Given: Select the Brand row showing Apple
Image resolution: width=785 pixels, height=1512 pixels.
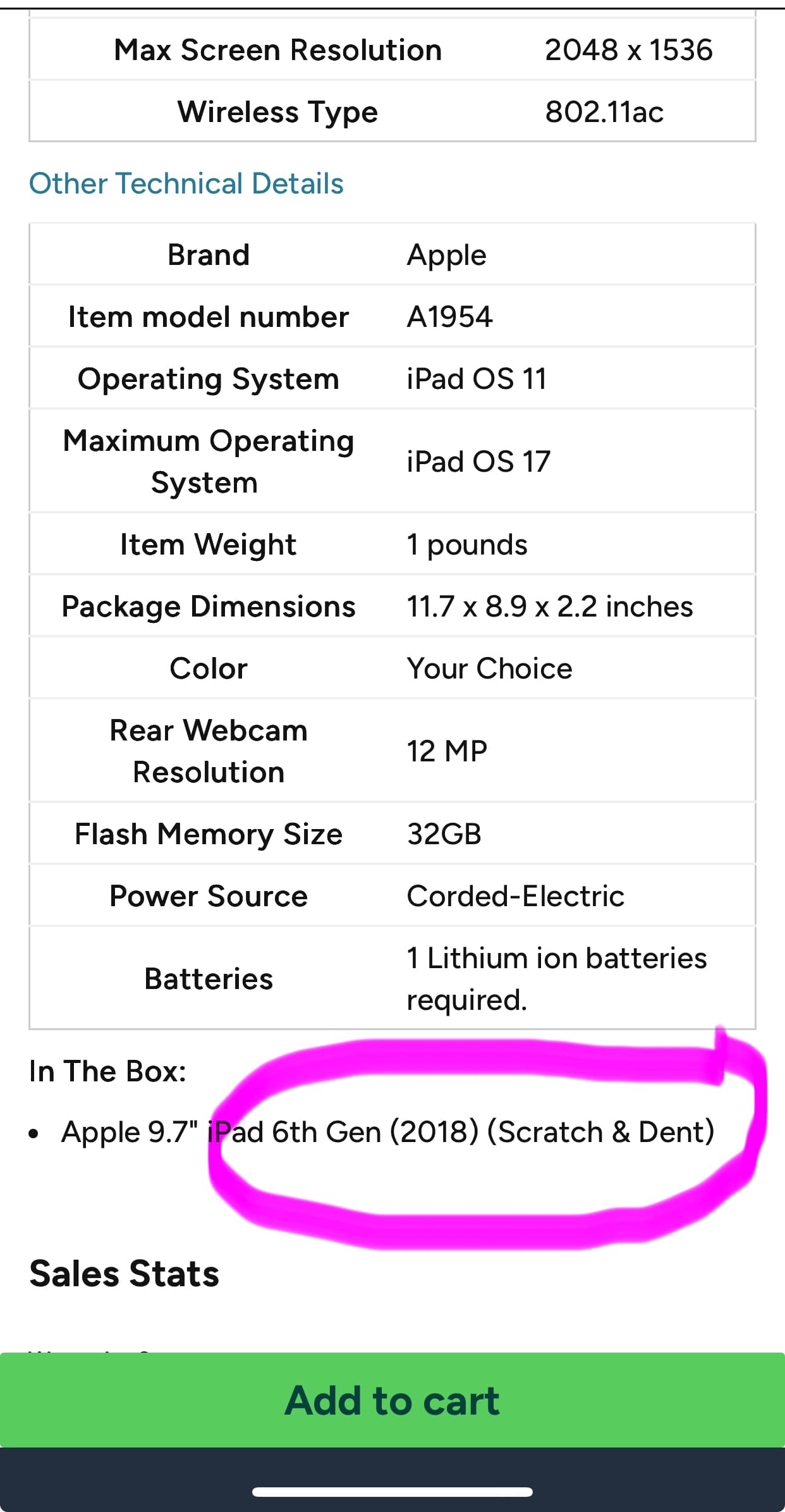Looking at the screenshot, I should (392, 254).
